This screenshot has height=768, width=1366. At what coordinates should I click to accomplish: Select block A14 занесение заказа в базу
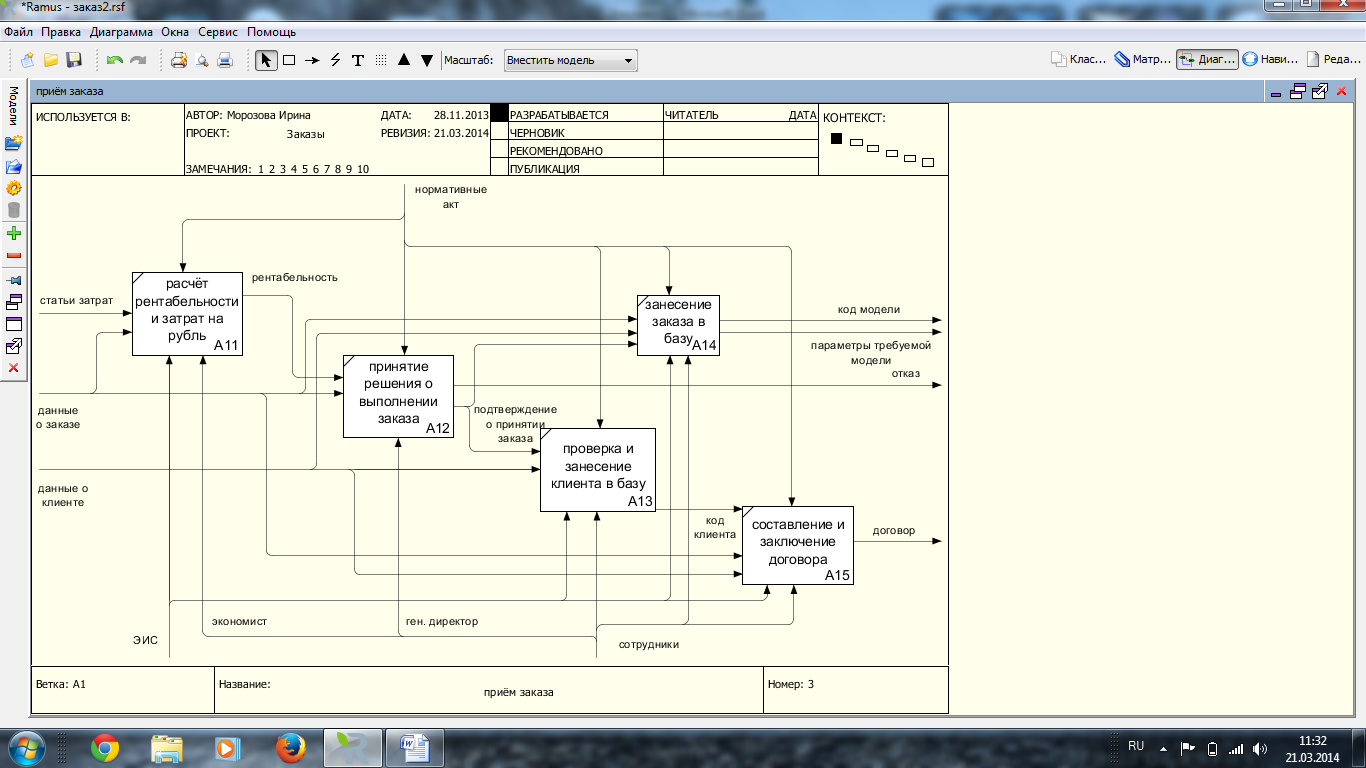[679, 325]
